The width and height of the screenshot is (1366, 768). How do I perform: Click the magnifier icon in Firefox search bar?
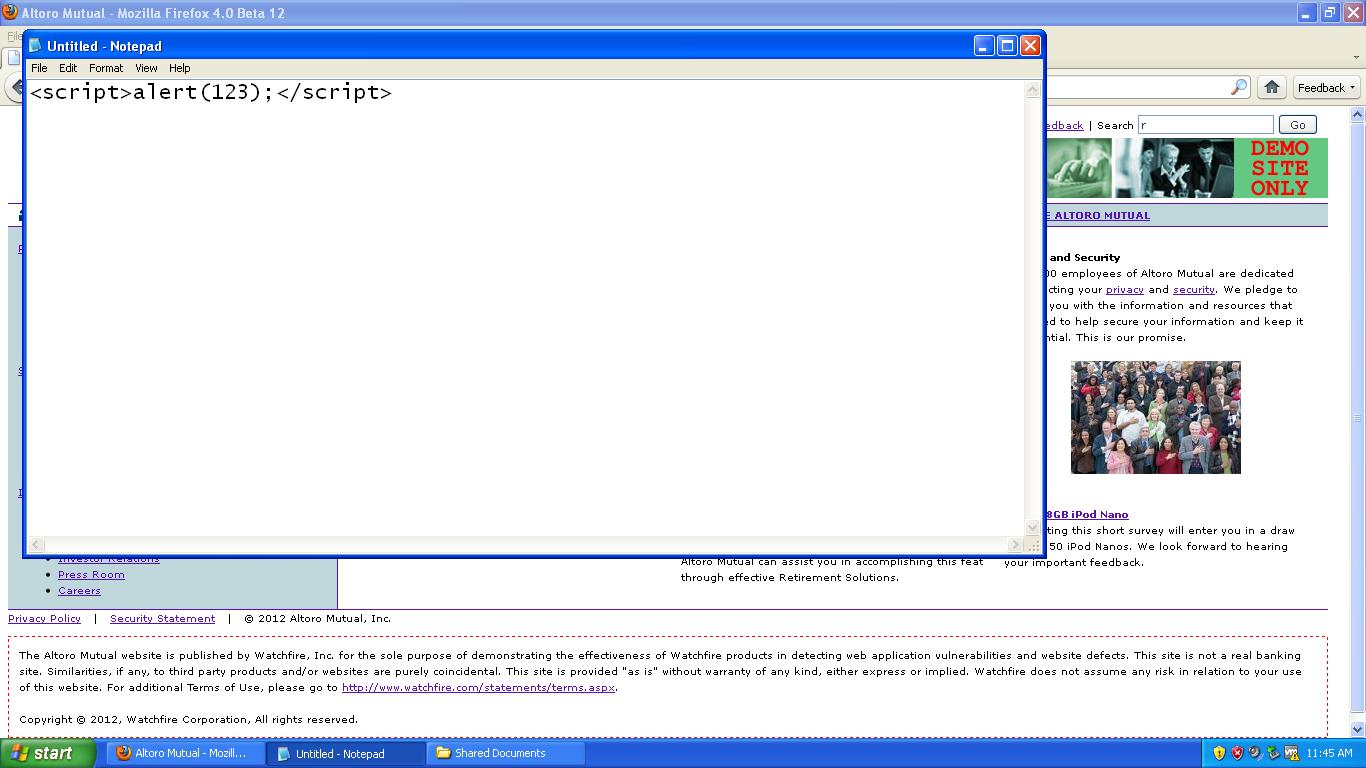(x=1239, y=87)
